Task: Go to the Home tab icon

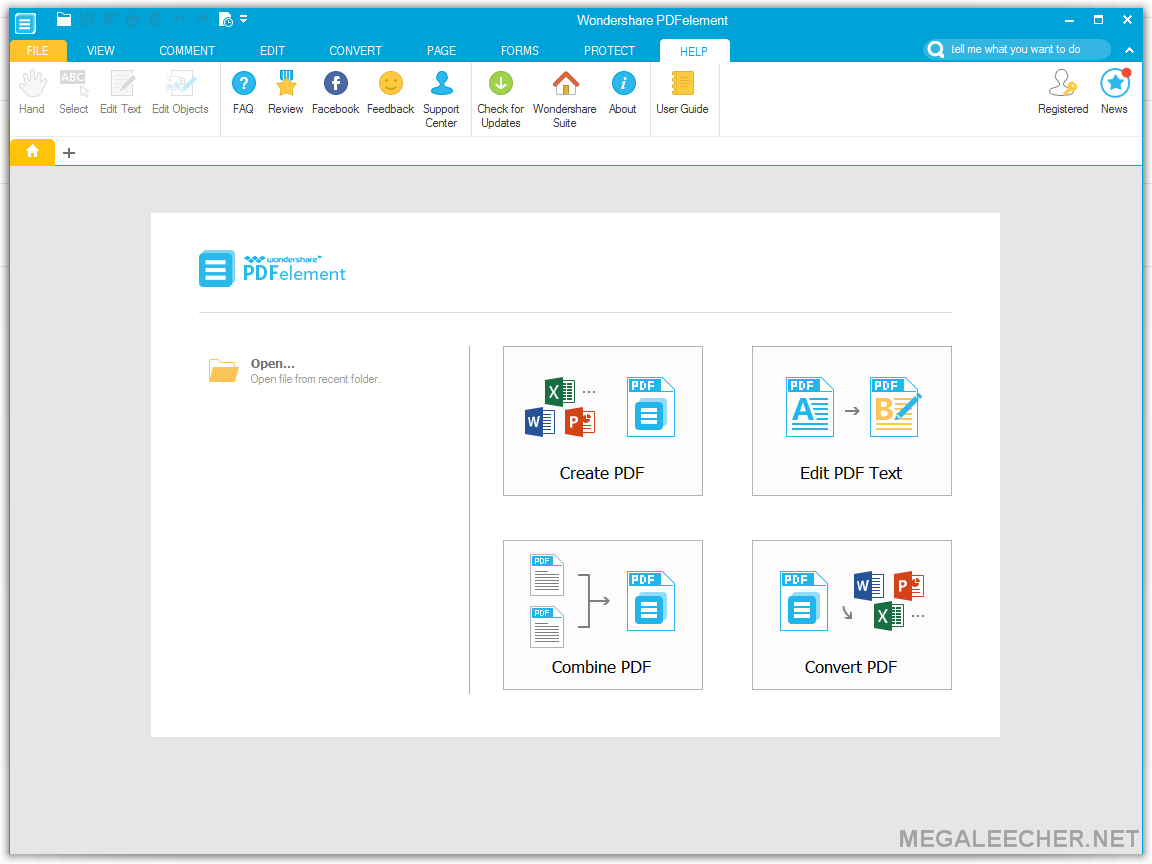Action: pyautogui.click(x=32, y=152)
